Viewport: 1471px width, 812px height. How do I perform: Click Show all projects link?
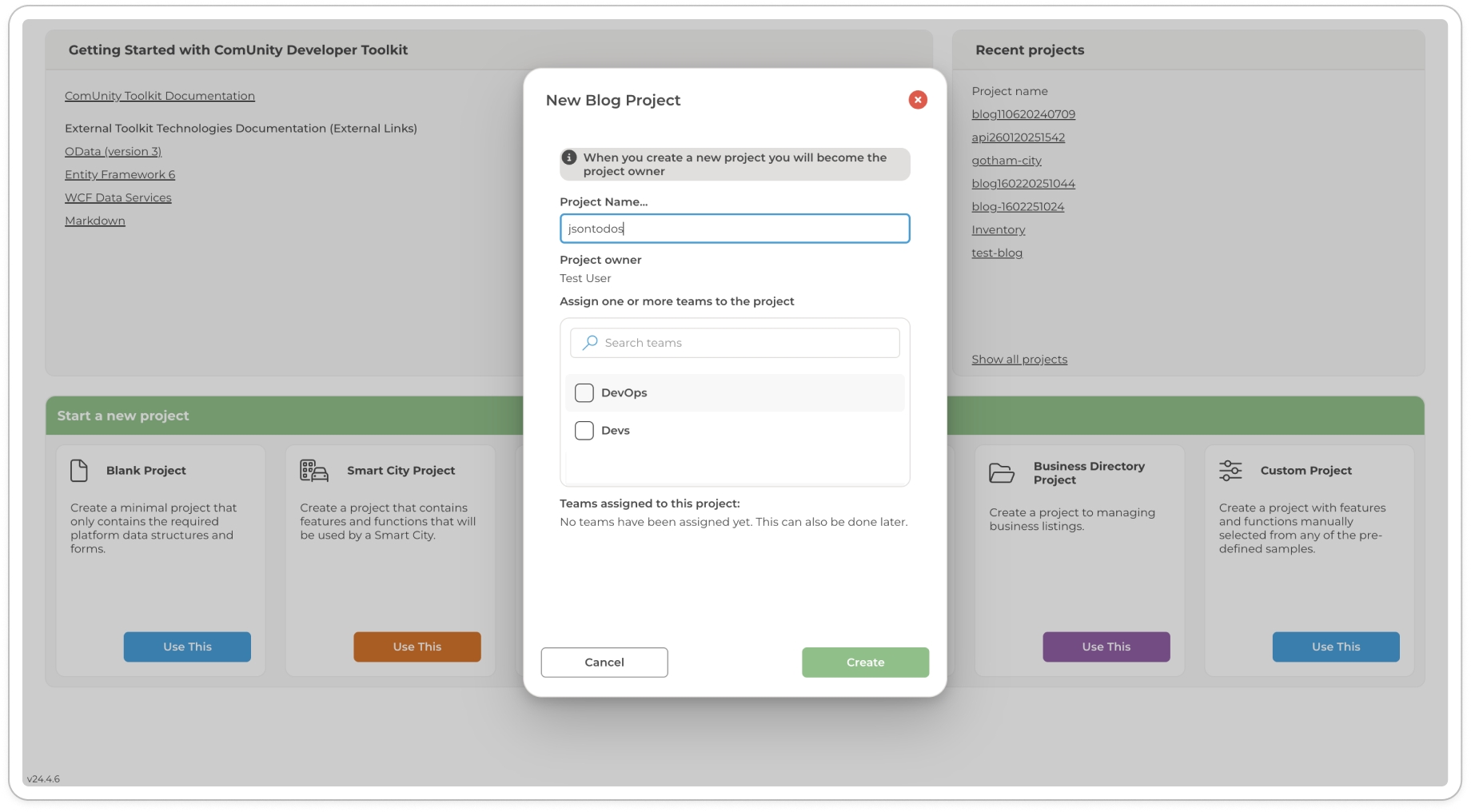[x=1019, y=360]
